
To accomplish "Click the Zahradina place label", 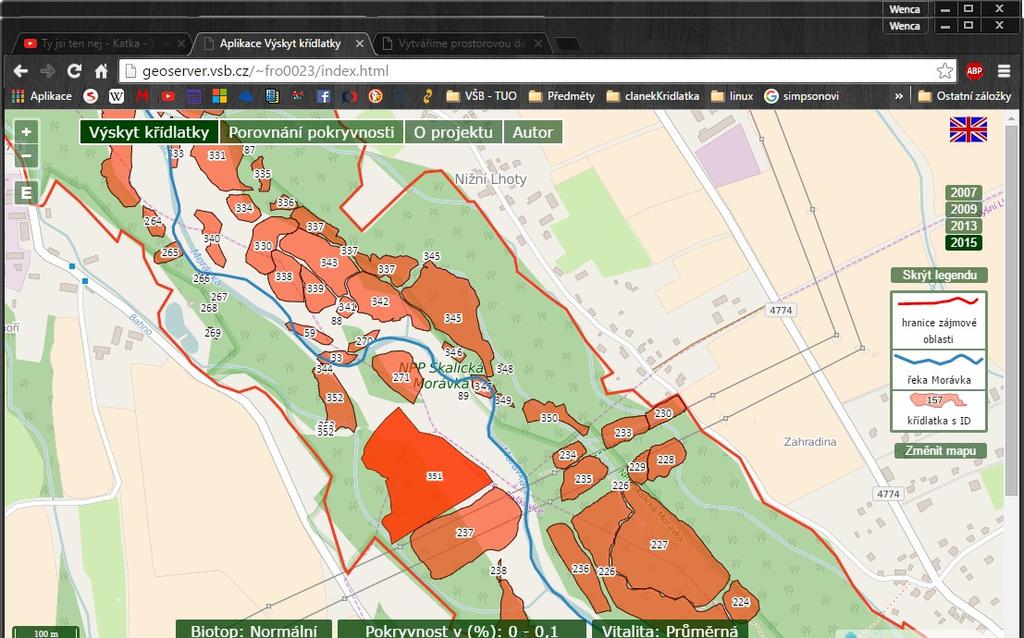I will (x=810, y=441).
